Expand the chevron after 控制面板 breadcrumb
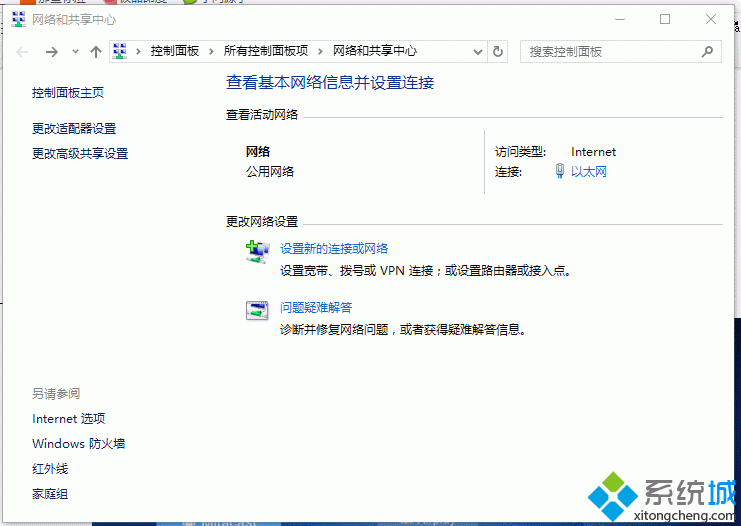This screenshot has width=741, height=526. (211, 51)
